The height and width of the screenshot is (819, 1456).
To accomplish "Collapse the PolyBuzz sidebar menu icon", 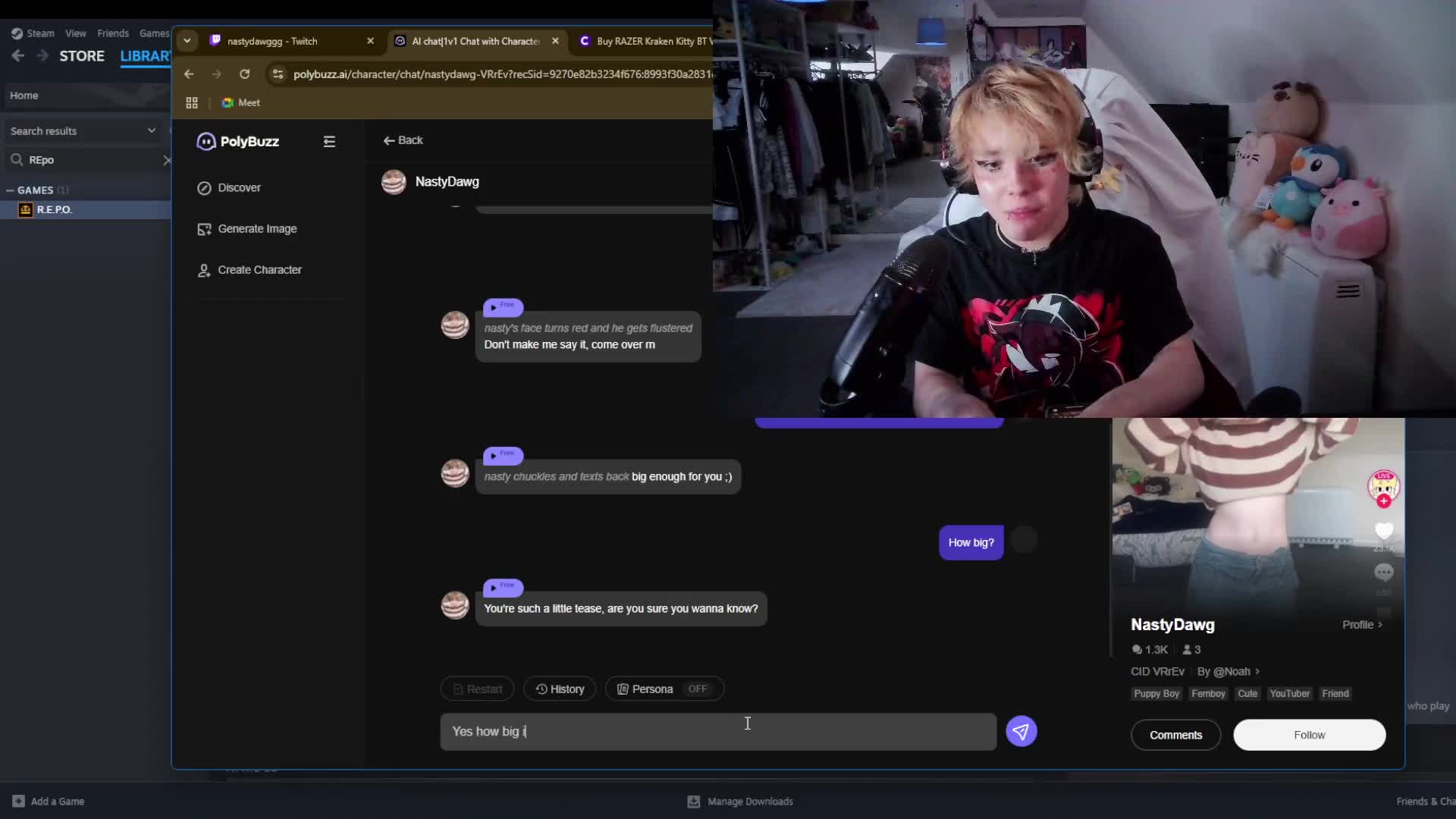I will 329,142.
